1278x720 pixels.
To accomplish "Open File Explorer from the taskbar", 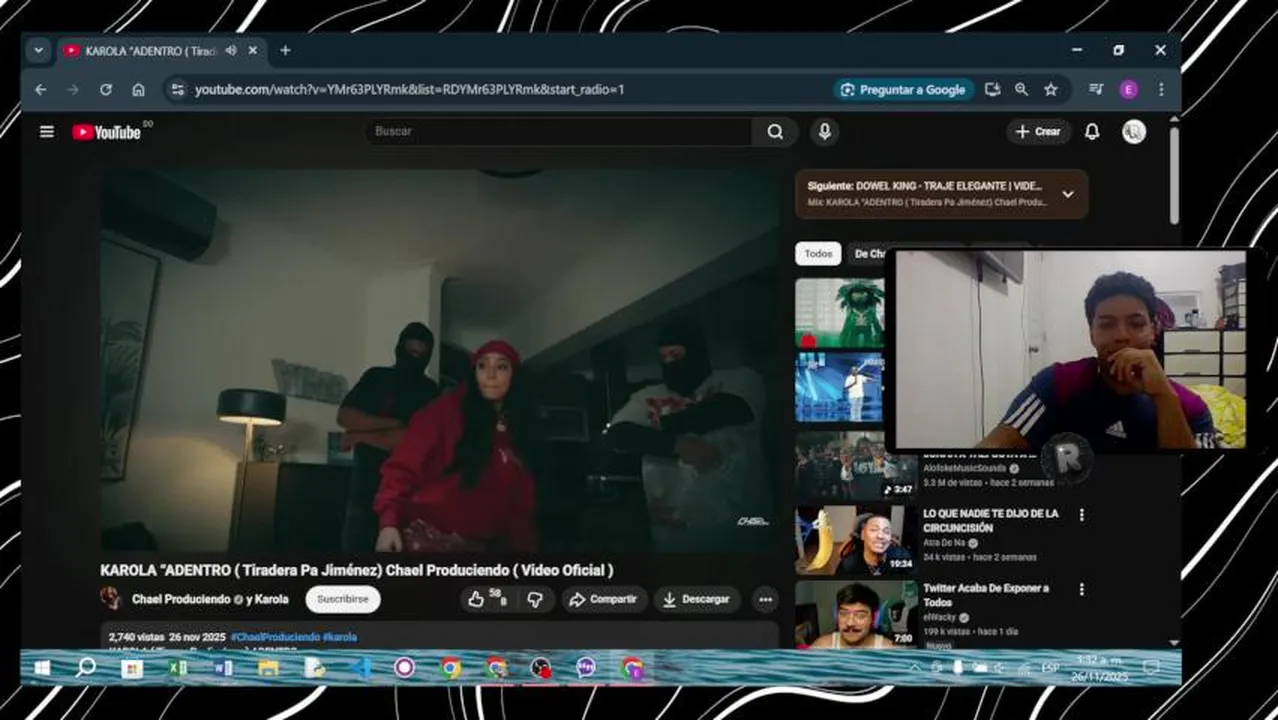I will tap(268, 667).
